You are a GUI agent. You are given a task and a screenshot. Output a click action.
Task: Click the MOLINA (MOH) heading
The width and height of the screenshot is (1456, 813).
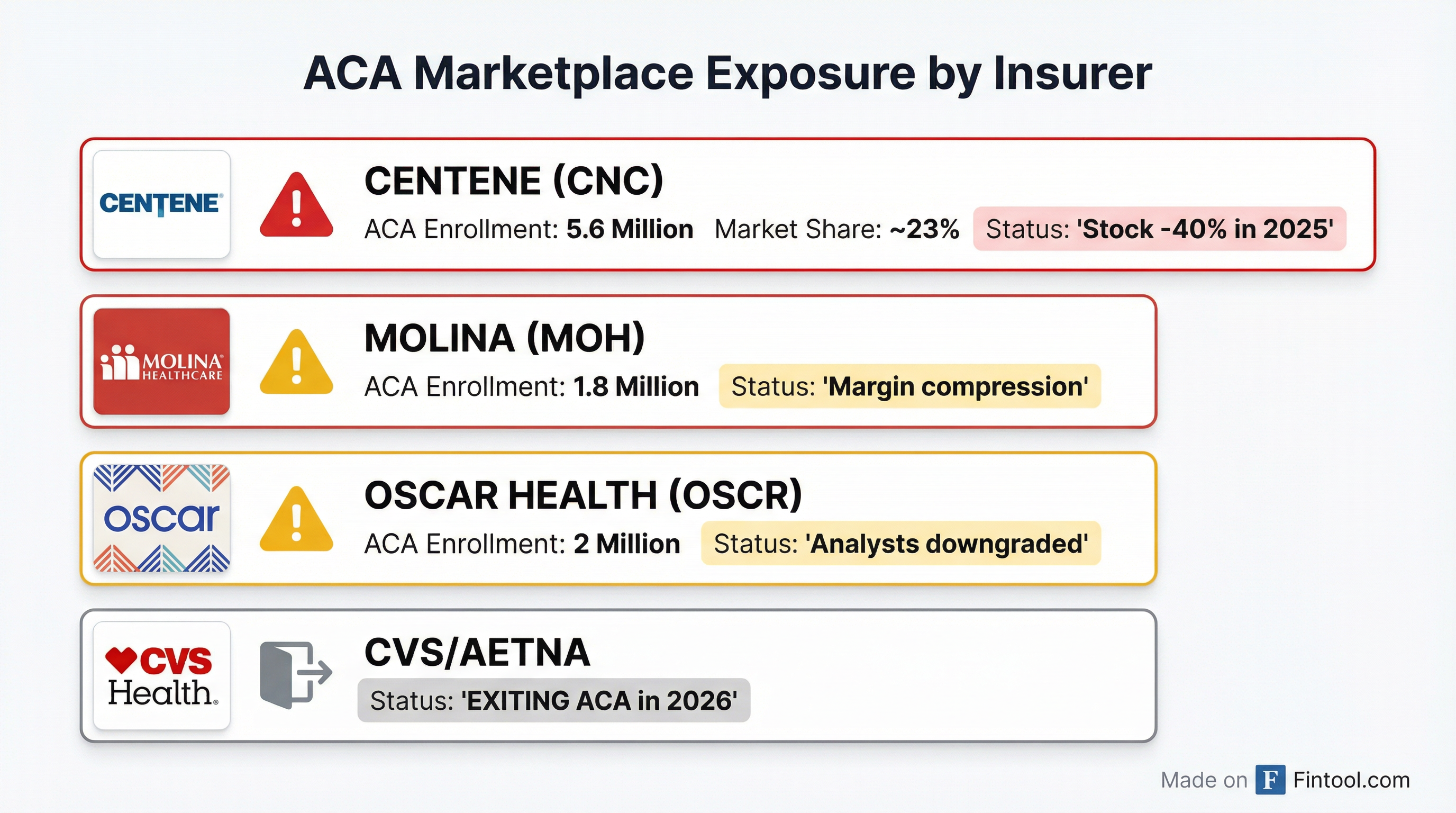(504, 338)
